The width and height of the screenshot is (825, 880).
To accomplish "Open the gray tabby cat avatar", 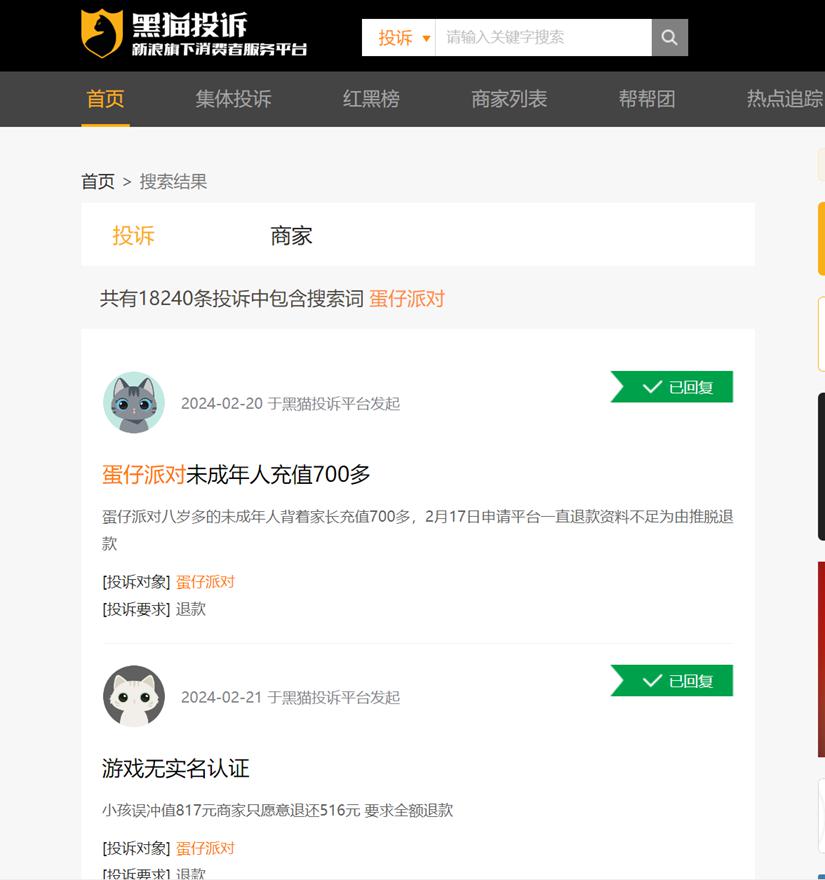I will tap(134, 402).
